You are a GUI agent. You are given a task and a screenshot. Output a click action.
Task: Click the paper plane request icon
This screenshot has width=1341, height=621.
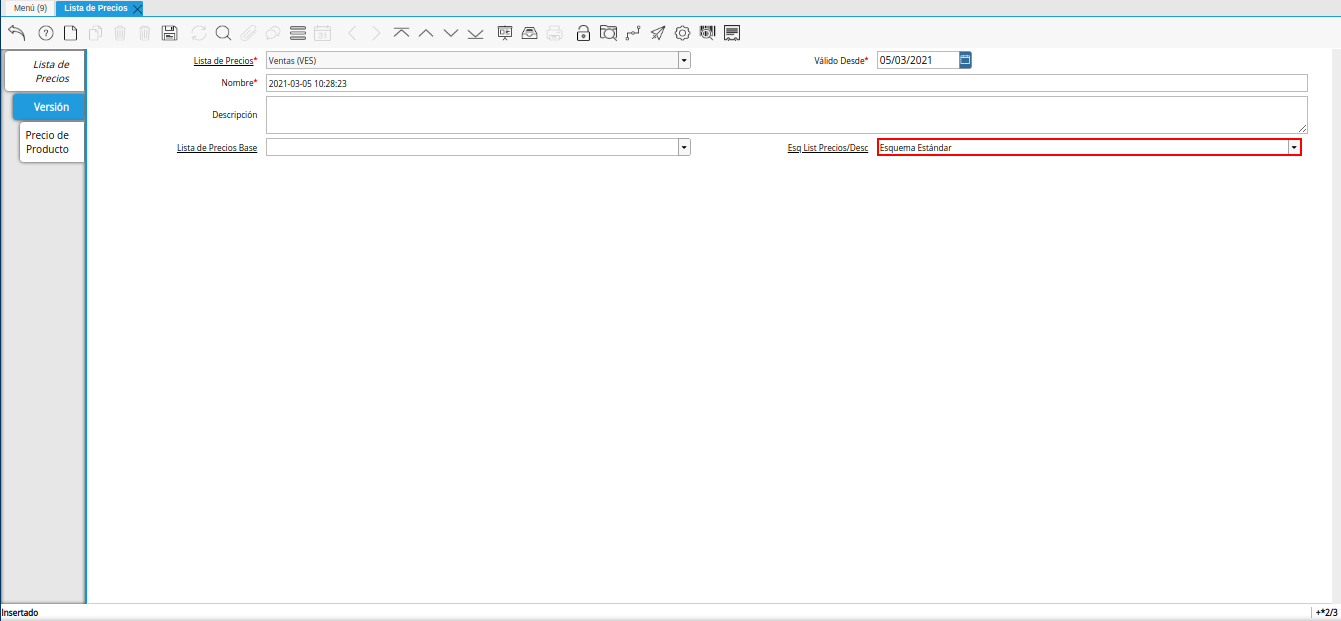[658, 33]
